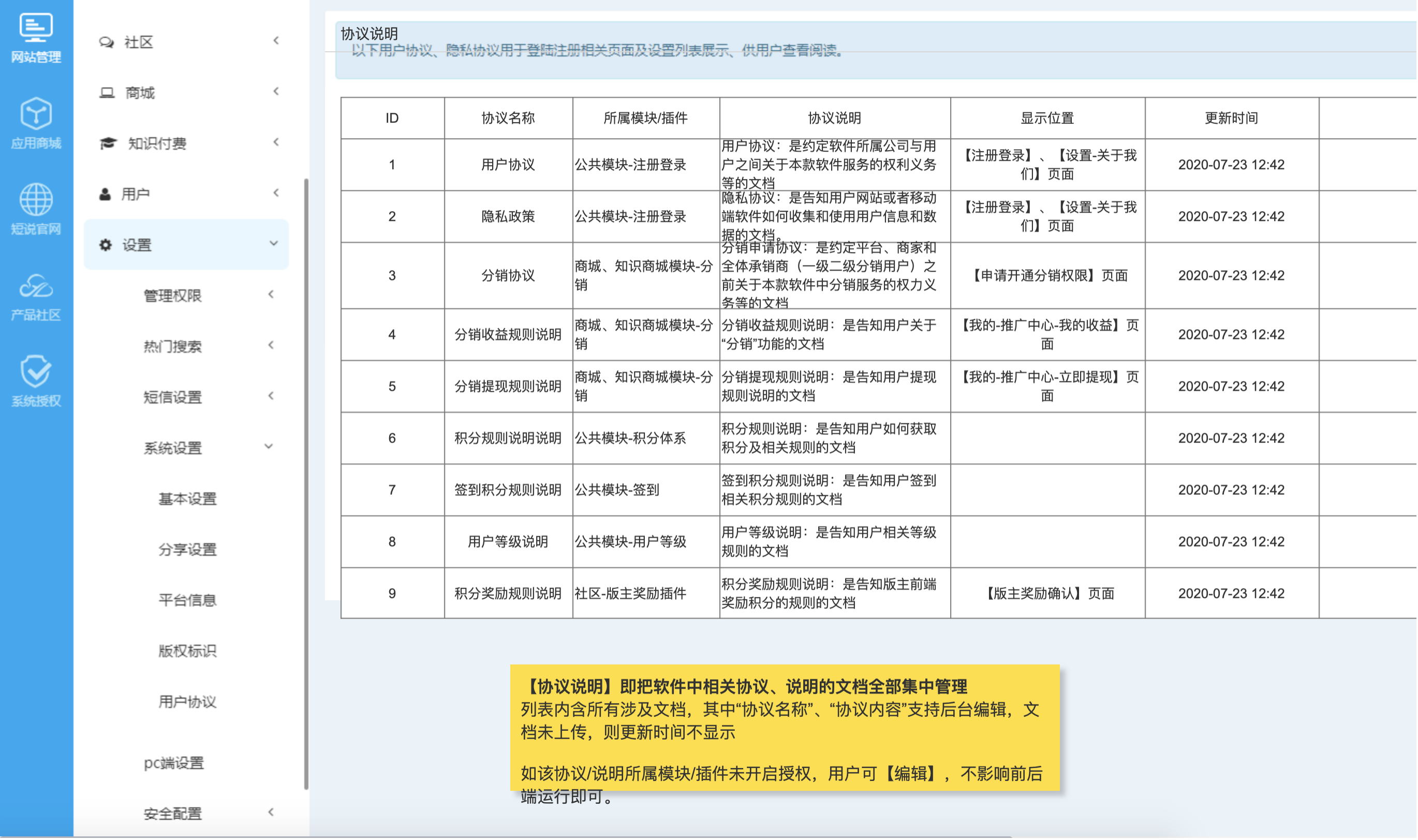Collapse the 系统设置 submenu chevron
The image size is (1418, 840).
click(269, 447)
